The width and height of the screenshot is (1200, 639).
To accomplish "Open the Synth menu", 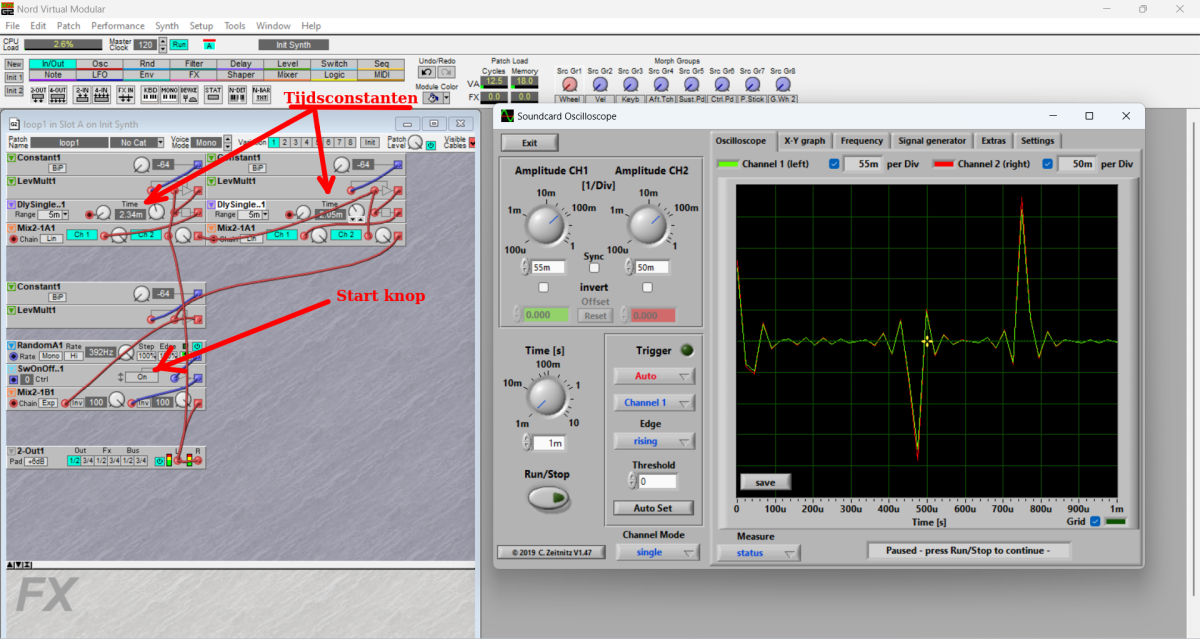I will (167, 25).
